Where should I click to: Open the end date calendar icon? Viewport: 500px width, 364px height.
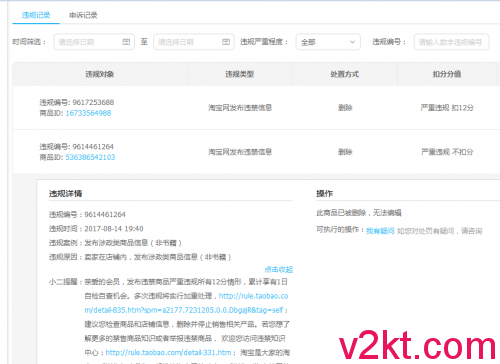tap(226, 42)
